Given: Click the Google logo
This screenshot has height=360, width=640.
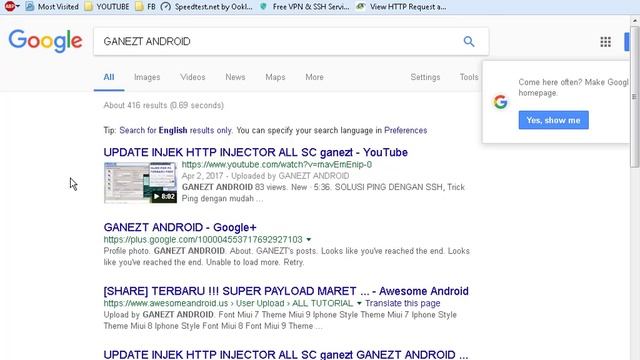Looking at the screenshot, I should (x=45, y=41).
